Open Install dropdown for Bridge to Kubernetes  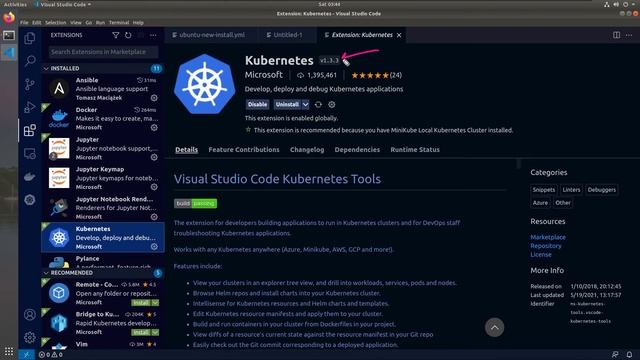coord(156,333)
